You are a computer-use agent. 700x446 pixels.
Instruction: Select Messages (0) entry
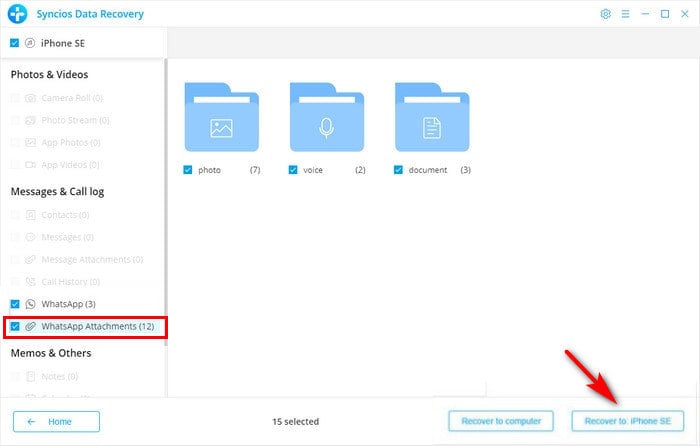pos(67,237)
